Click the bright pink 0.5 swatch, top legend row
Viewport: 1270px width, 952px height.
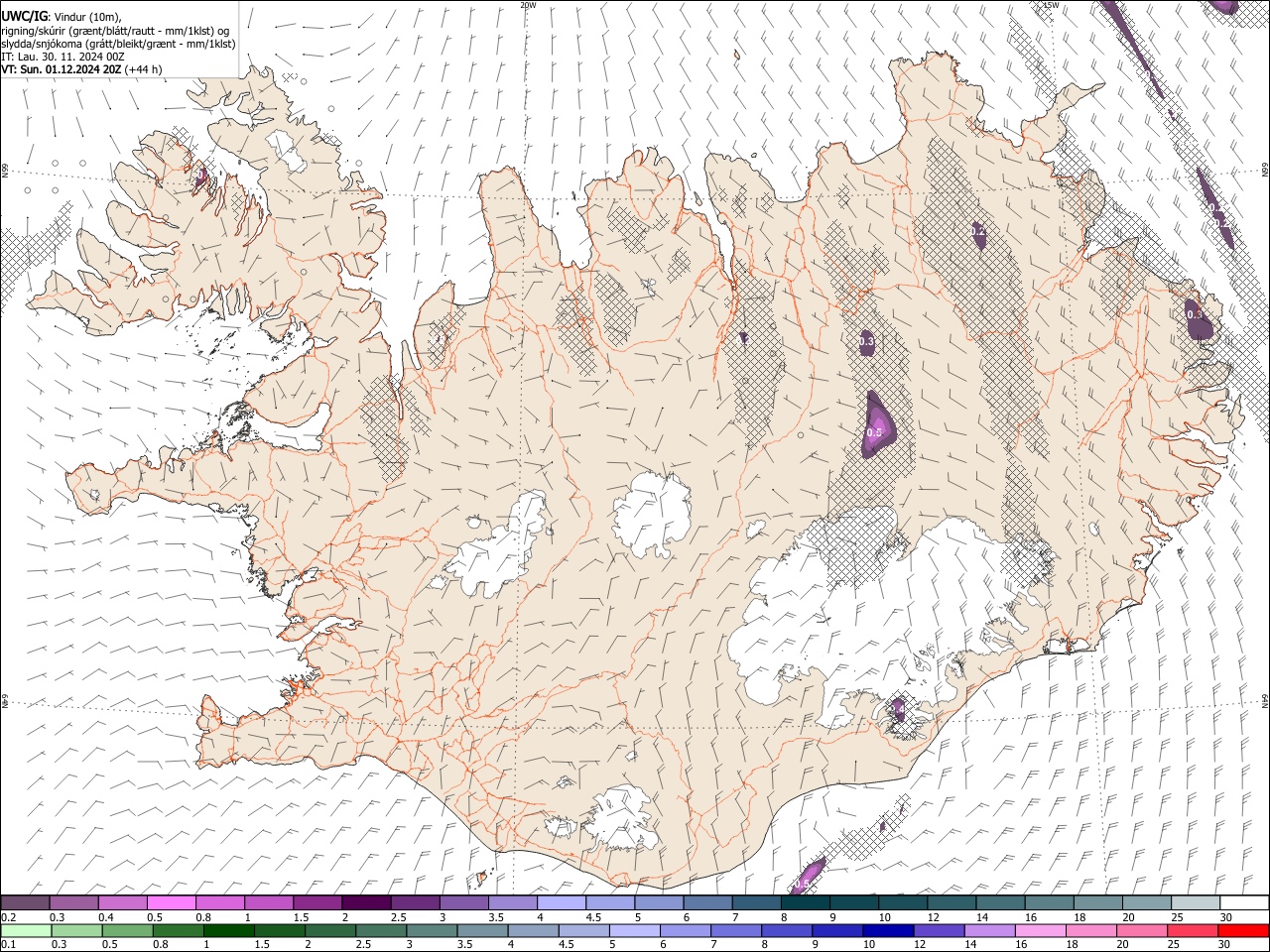coord(171,903)
